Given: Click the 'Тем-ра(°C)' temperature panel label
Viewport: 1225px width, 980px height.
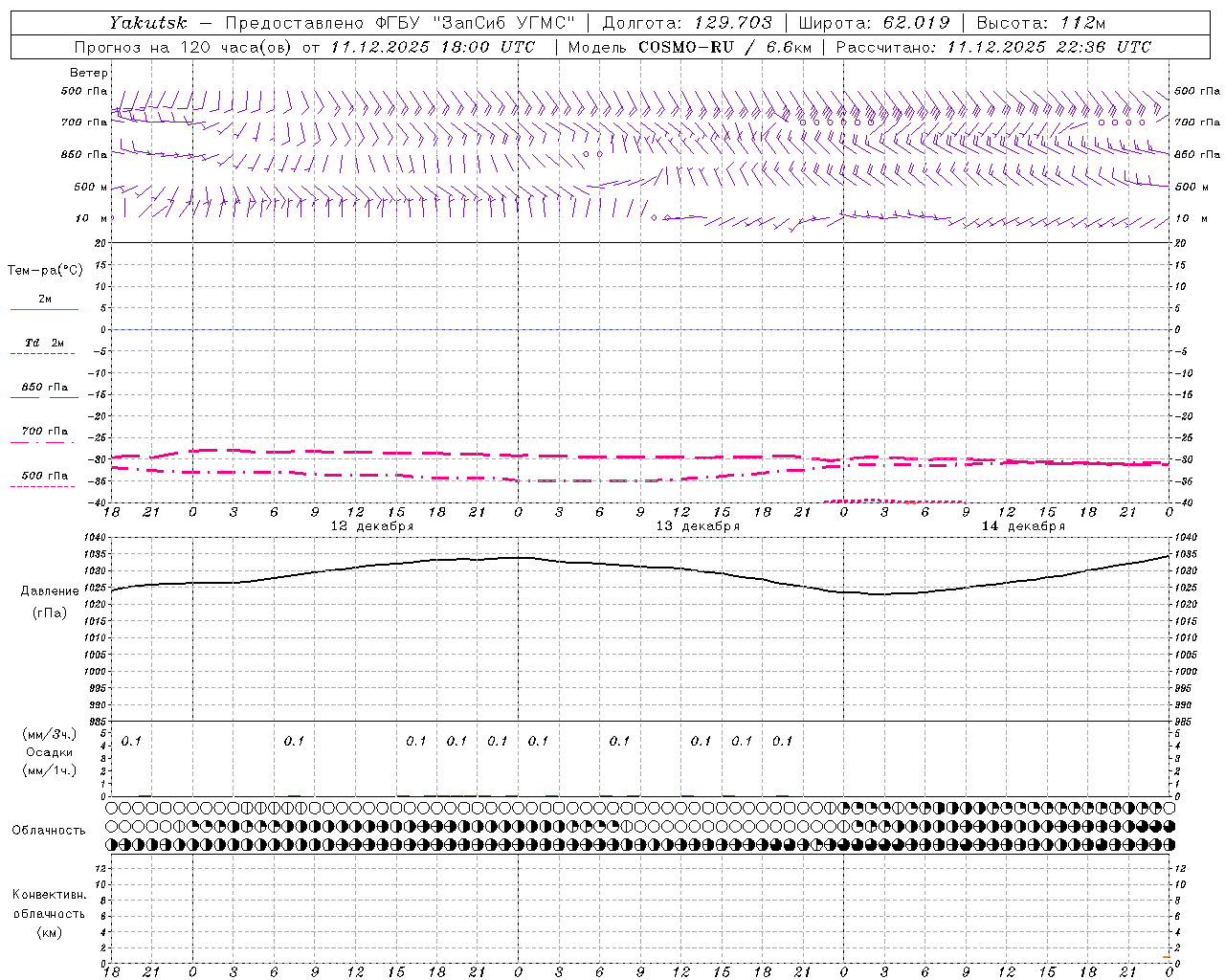Looking at the screenshot, I should click(x=45, y=271).
